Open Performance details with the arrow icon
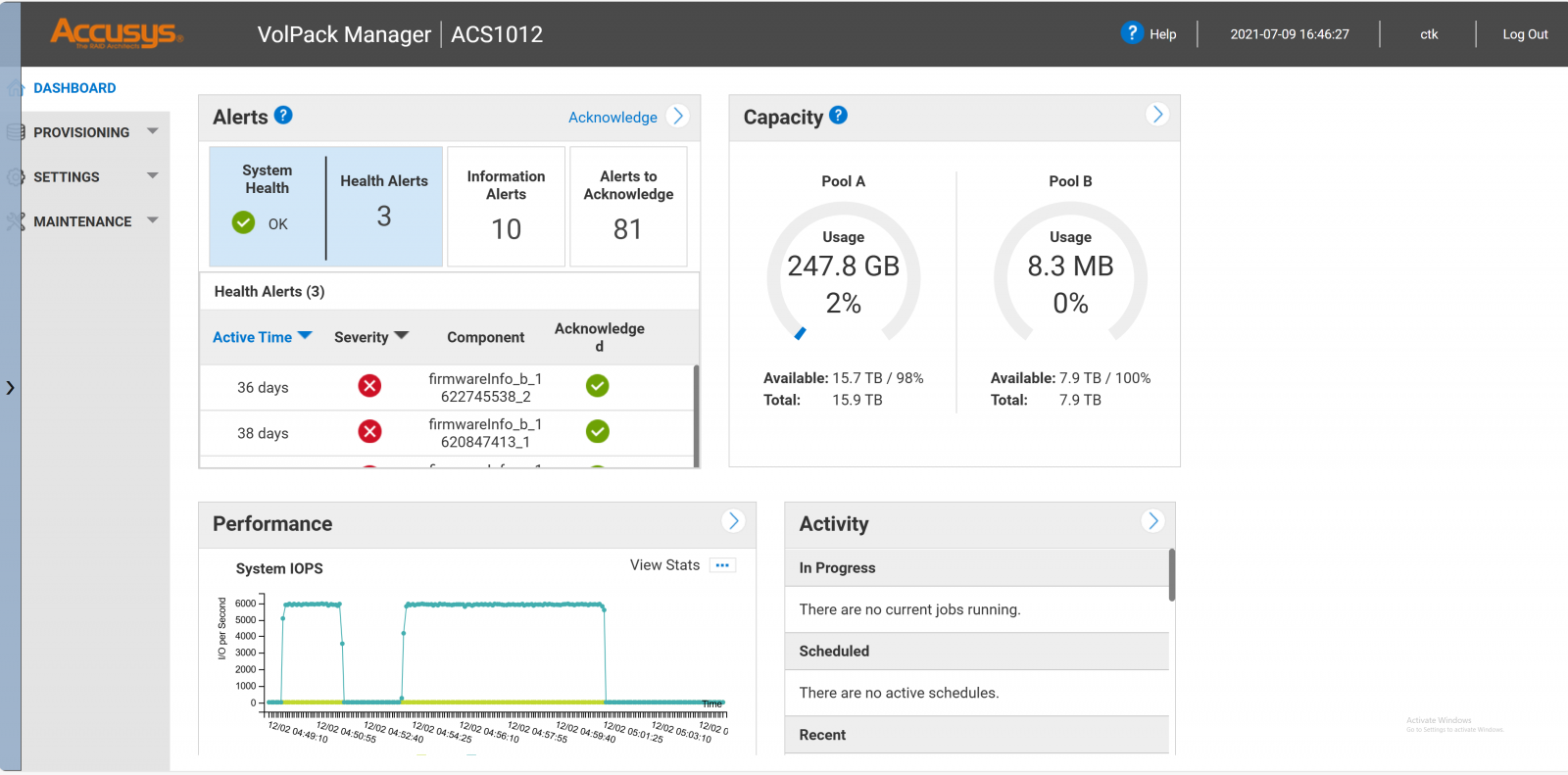Screen dimensions: 1568x775 tap(733, 521)
